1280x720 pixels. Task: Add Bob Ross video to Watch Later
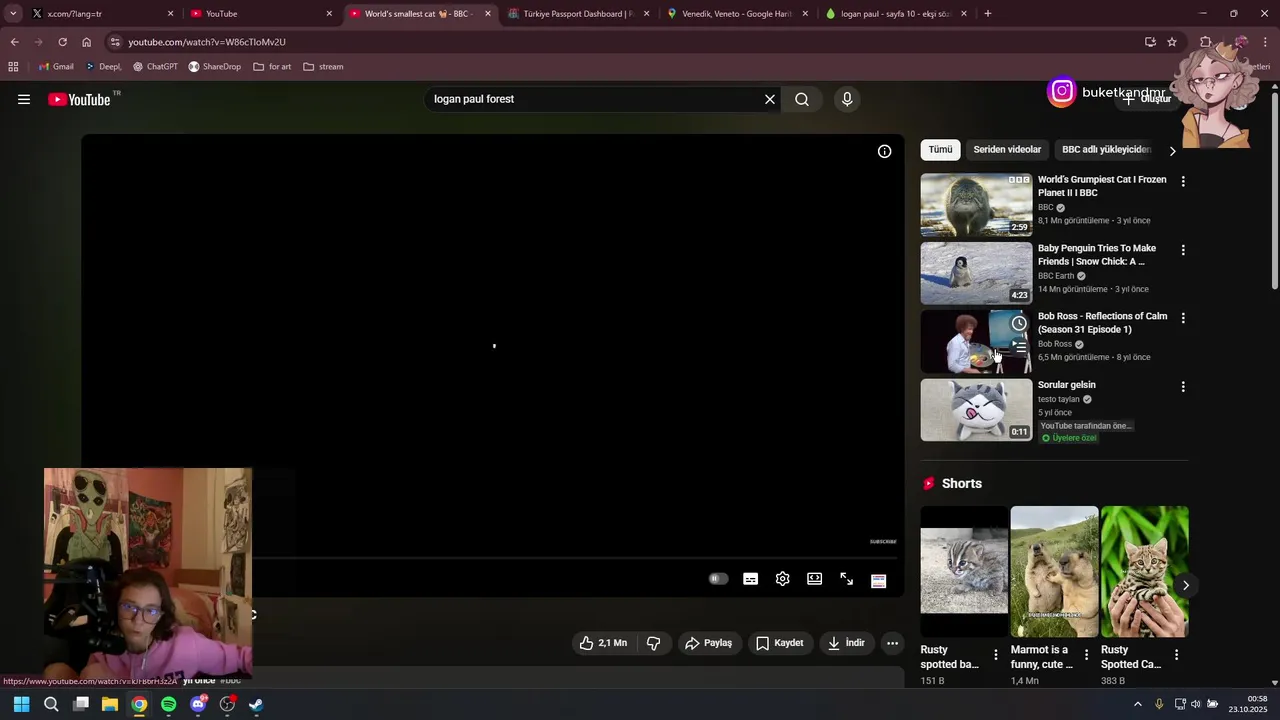pyautogui.click(x=1019, y=323)
